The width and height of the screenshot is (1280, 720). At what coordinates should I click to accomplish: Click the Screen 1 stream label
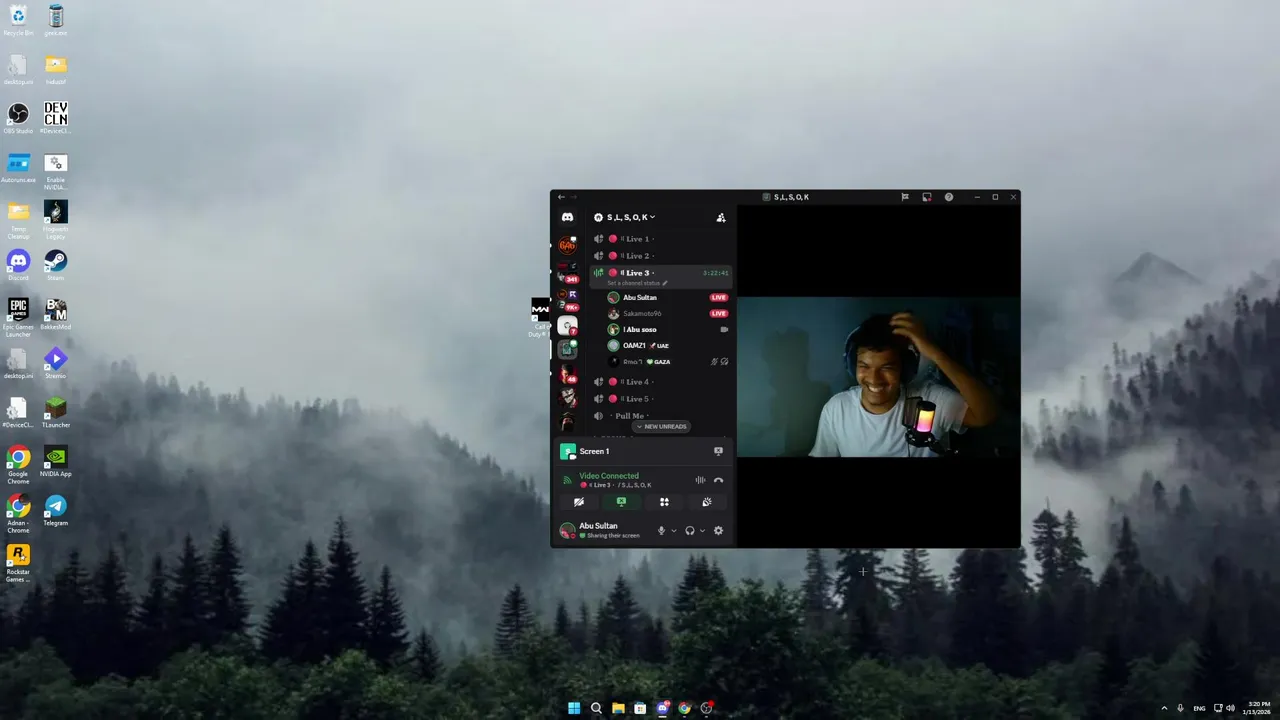(x=594, y=451)
